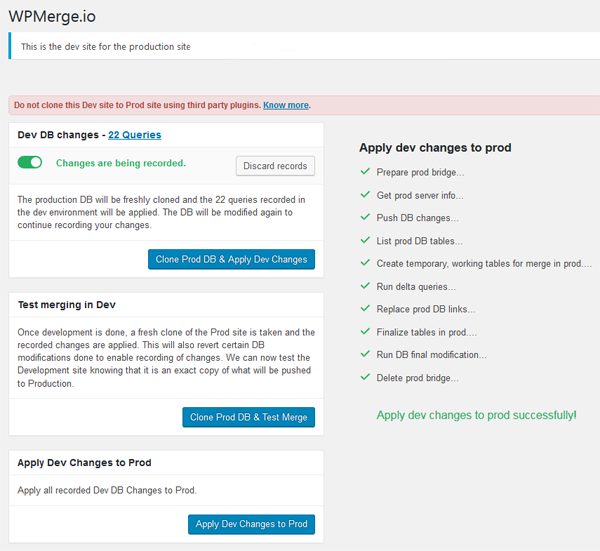The width and height of the screenshot is (600, 551).
Task: Click checkmark icon beside Delete prod bridge
Action: click(x=365, y=377)
